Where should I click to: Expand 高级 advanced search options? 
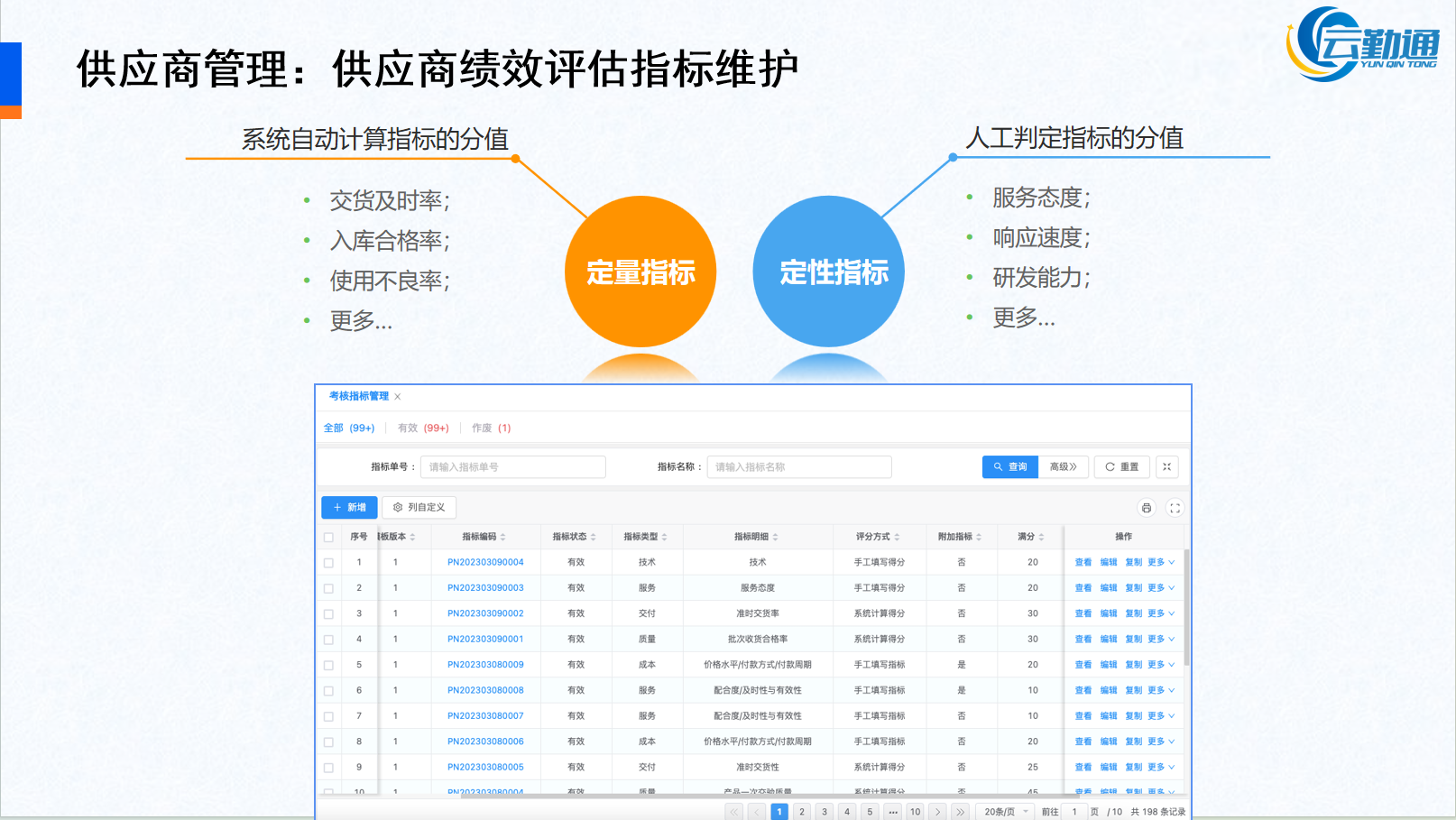(1064, 466)
